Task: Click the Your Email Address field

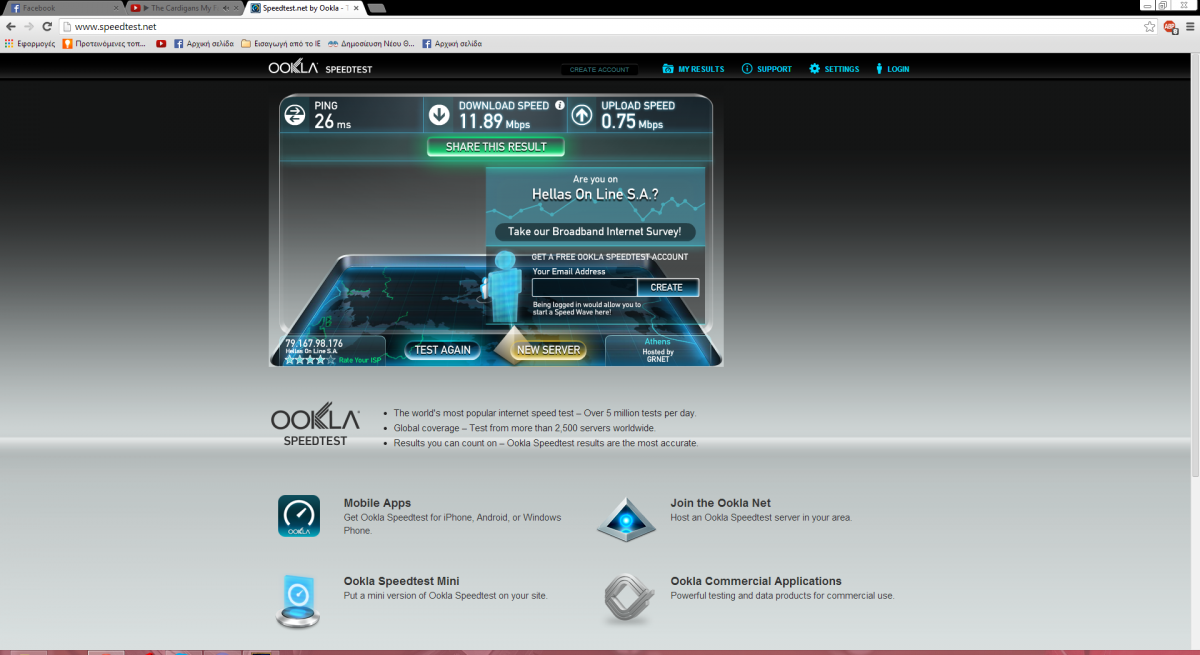Action: tap(584, 287)
